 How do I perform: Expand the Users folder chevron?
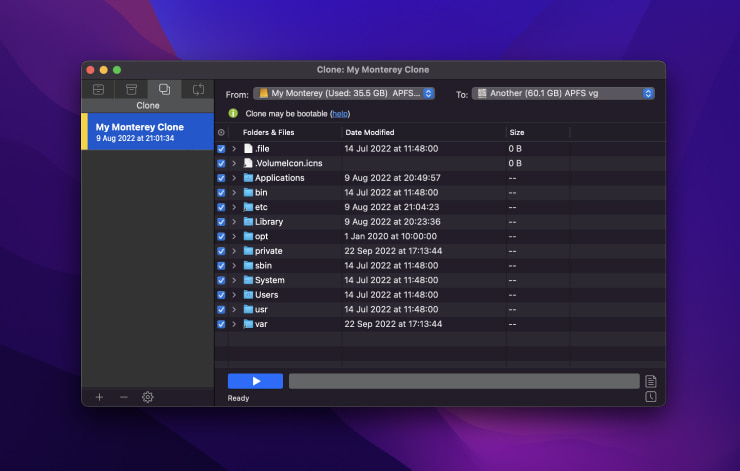click(234, 295)
